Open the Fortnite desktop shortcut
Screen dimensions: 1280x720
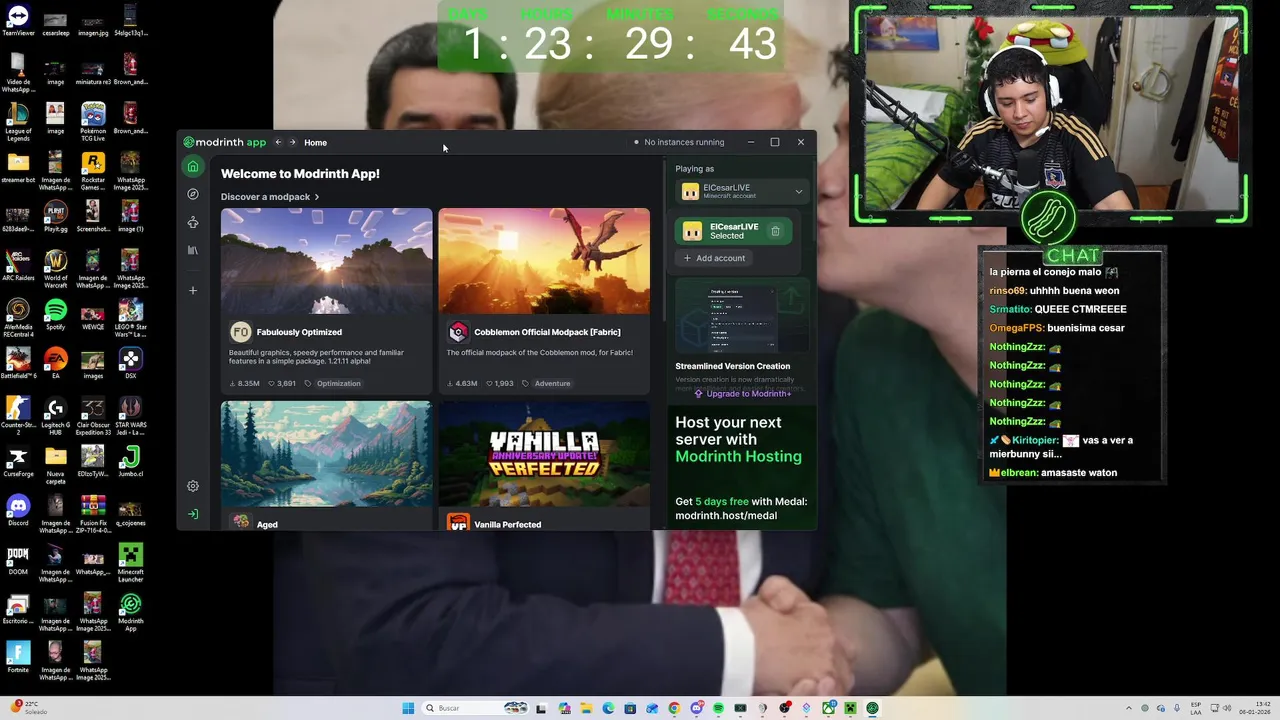pyautogui.click(x=18, y=658)
